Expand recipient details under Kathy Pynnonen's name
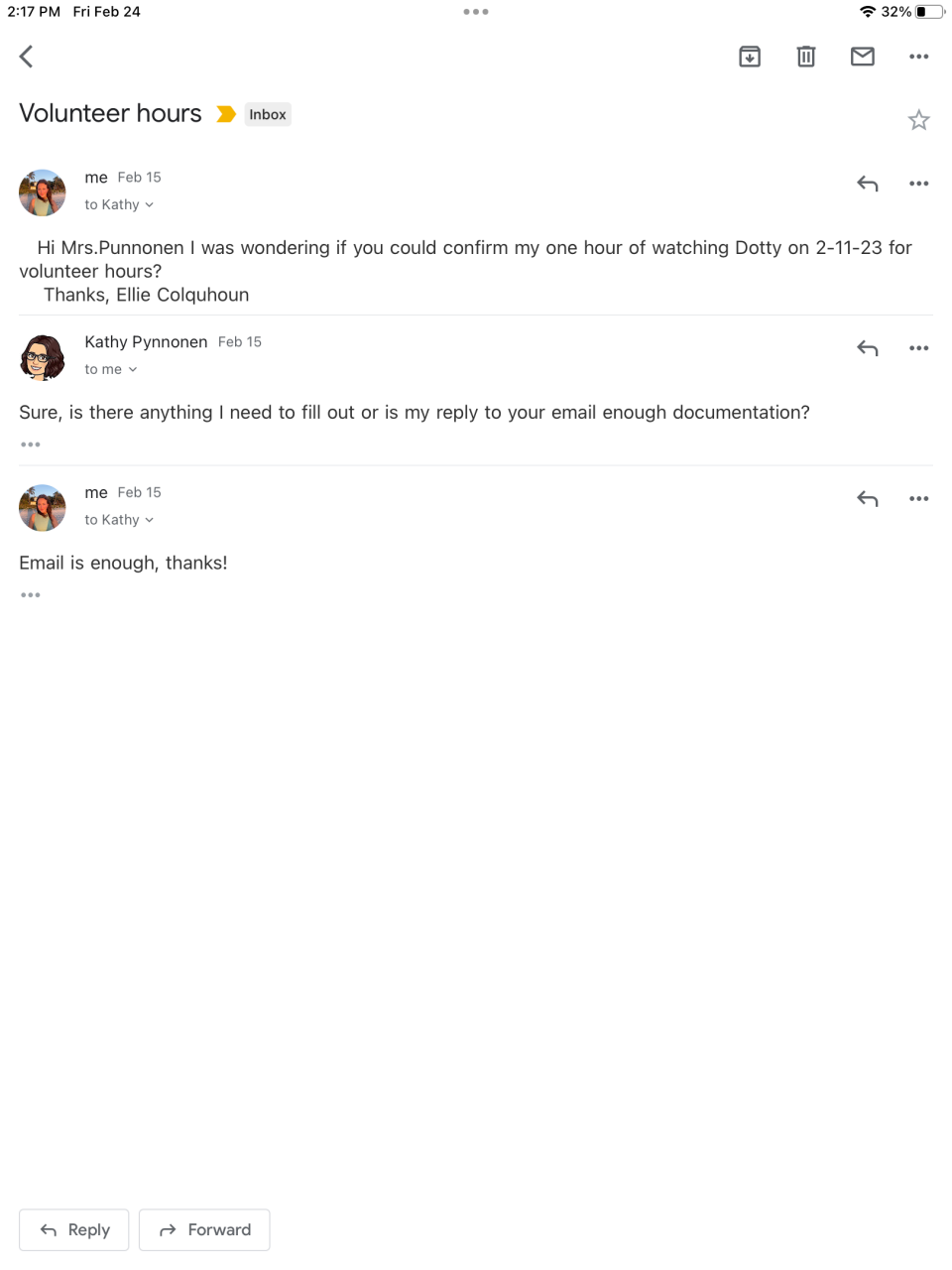This screenshot has width=952, height=1270. (111, 369)
